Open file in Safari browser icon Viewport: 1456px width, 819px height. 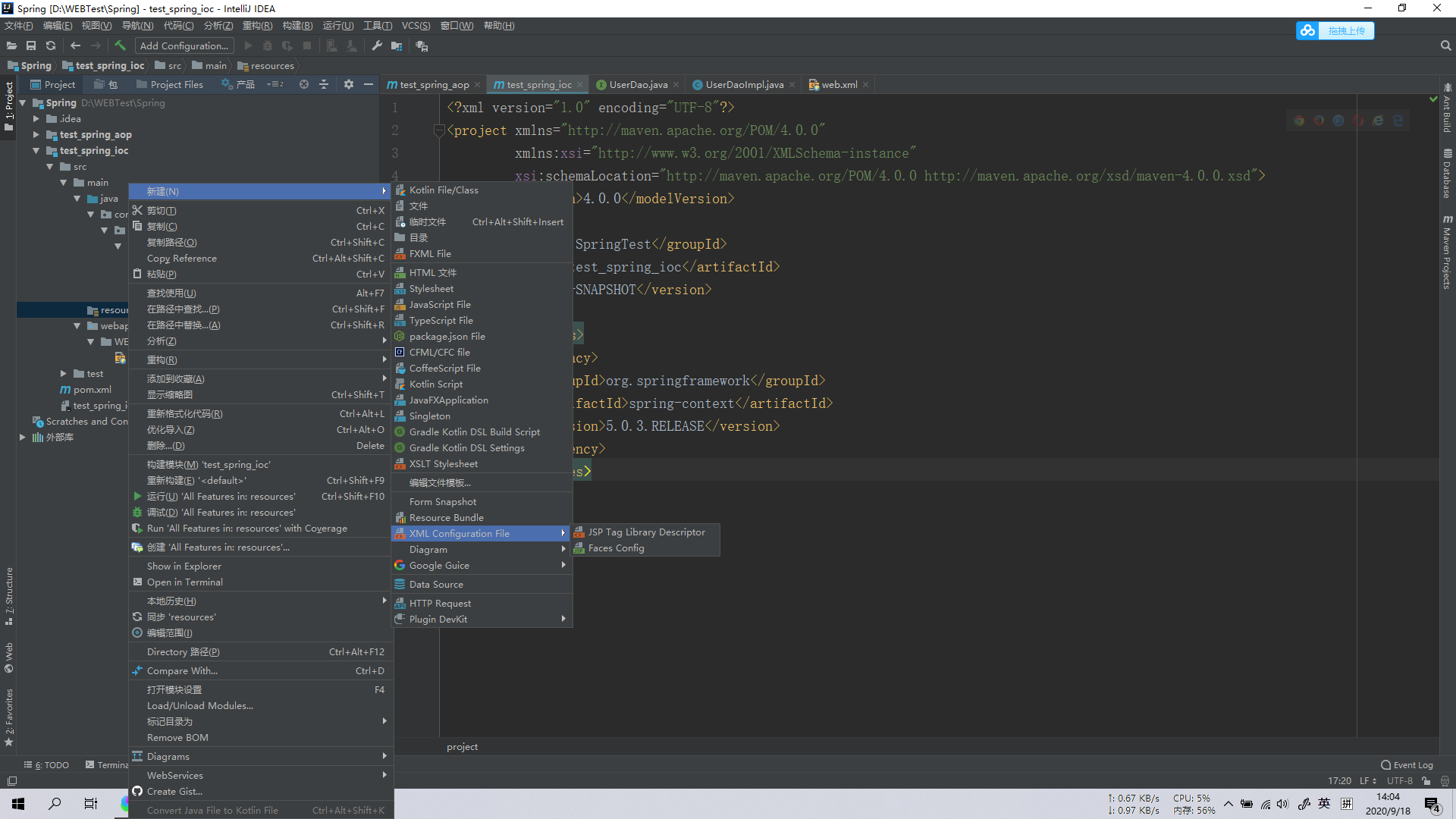1338,121
